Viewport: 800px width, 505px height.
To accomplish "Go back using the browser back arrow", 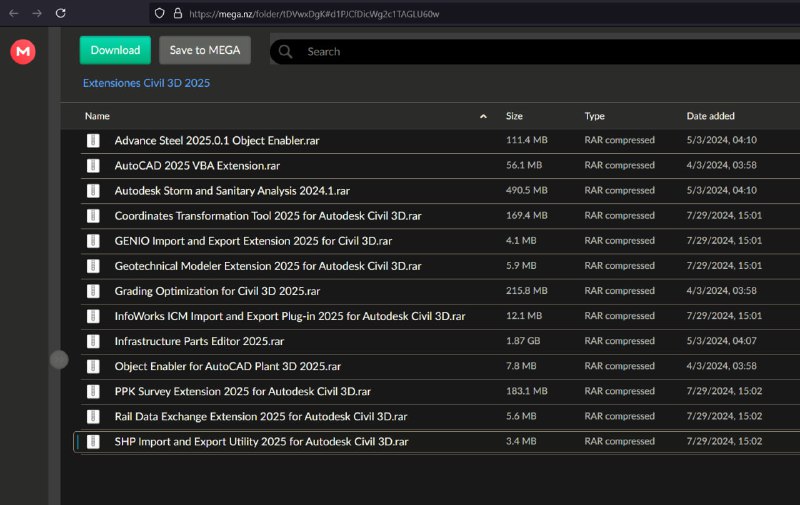I will (x=14, y=13).
